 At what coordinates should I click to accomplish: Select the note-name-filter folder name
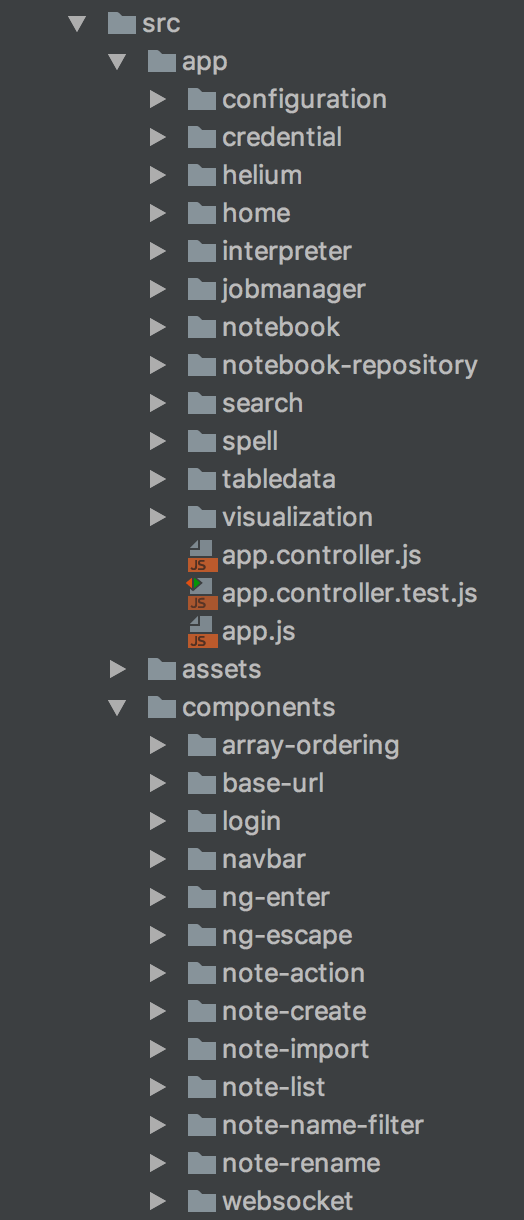coord(323,1125)
